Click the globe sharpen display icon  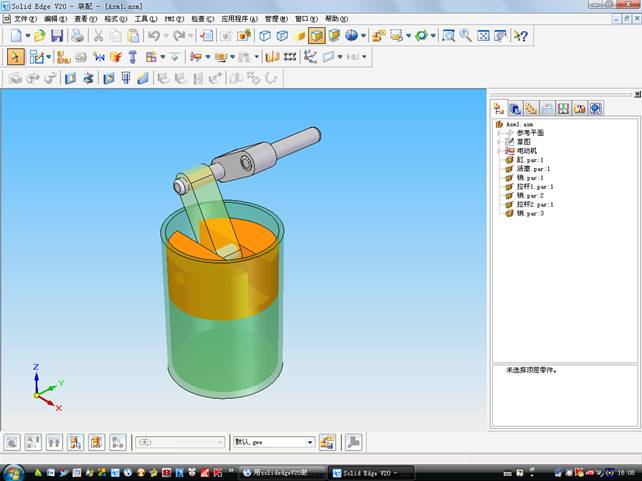point(351,36)
